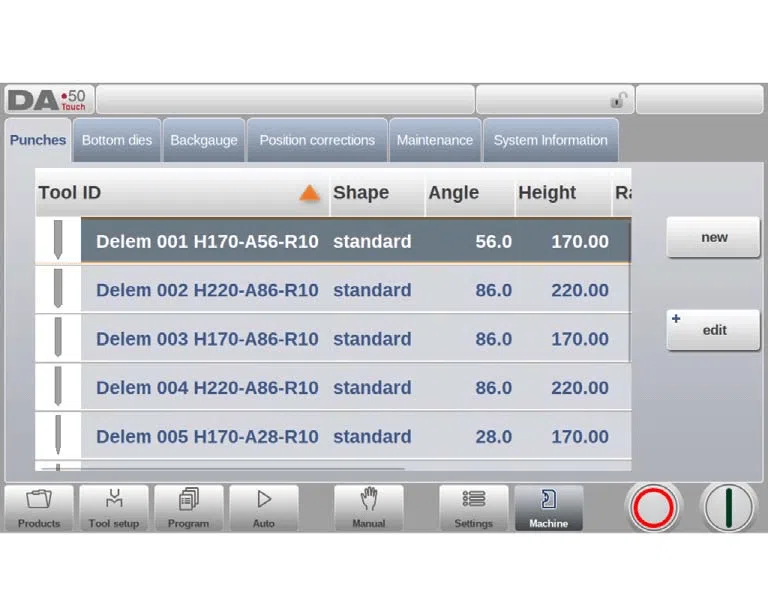The image size is (768, 615).
Task: Open the Backgauge tab
Action: [x=204, y=140]
